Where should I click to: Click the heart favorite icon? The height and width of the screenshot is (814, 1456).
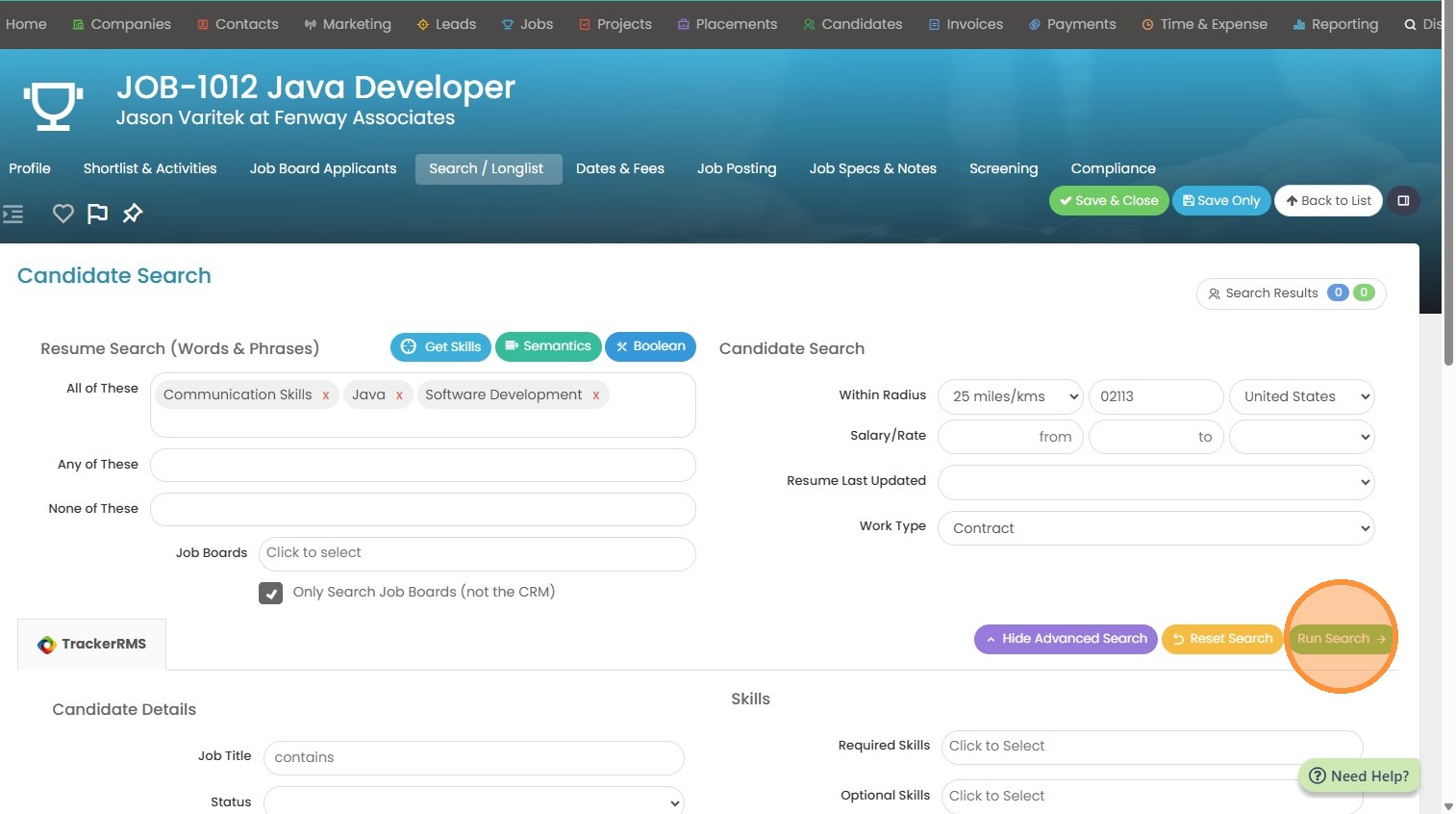[x=63, y=214]
